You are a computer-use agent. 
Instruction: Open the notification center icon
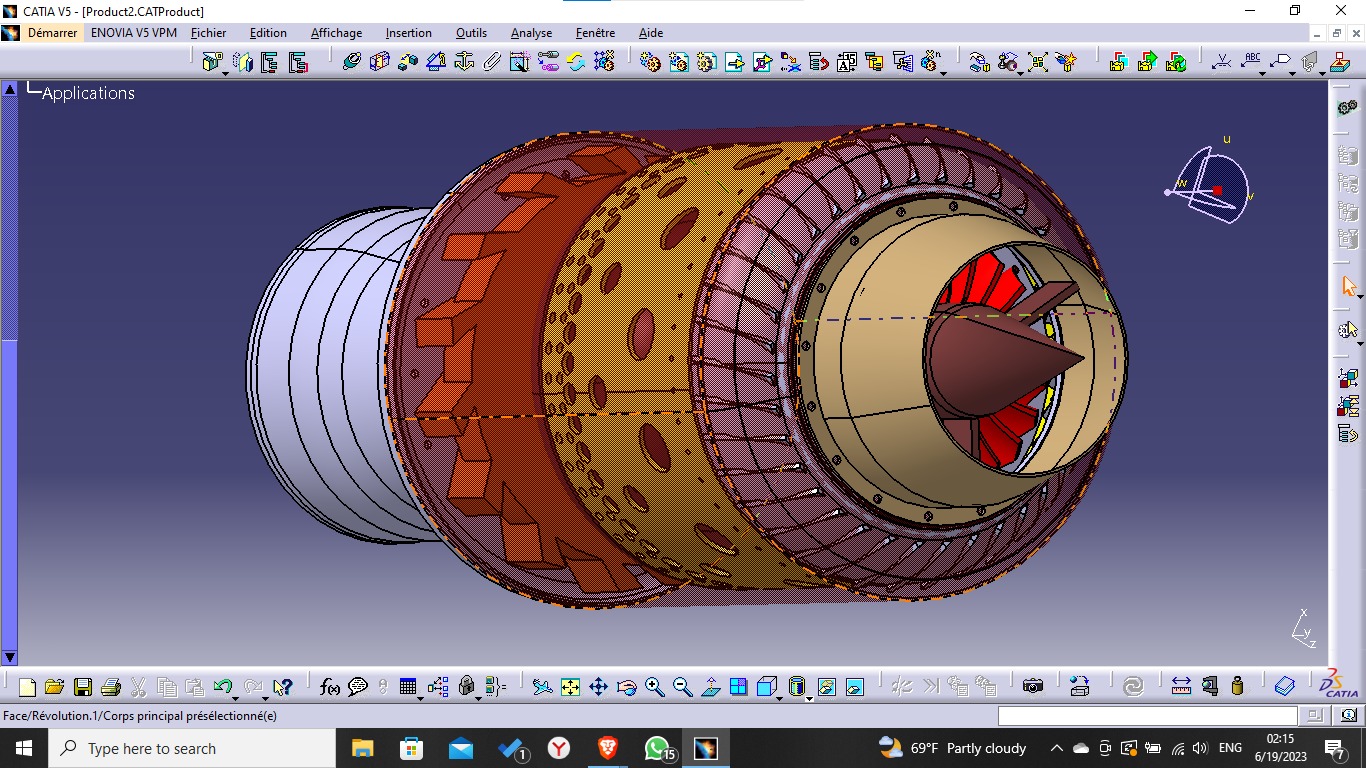1335,748
